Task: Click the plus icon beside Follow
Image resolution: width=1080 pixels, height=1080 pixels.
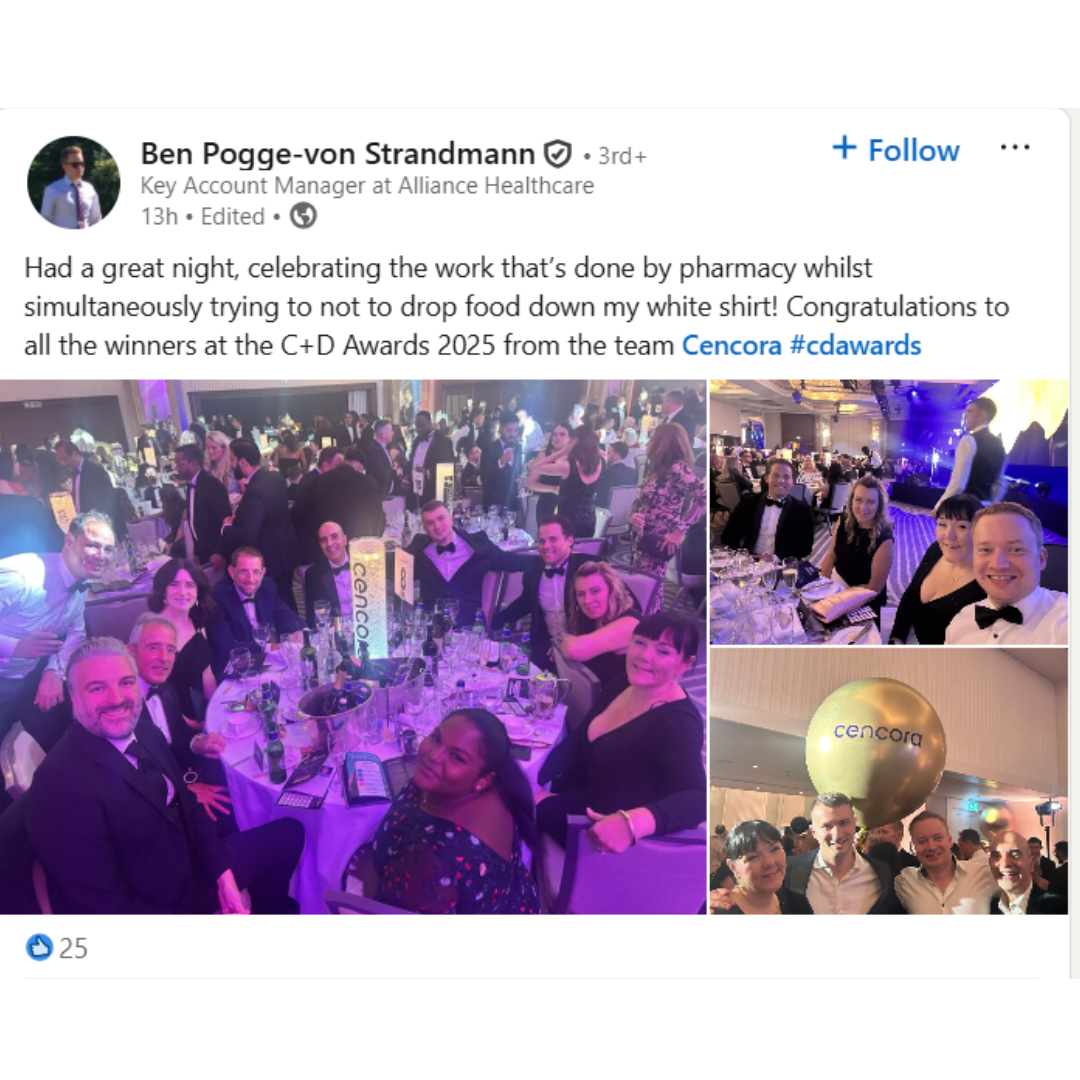Action: pyautogui.click(x=844, y=148)
